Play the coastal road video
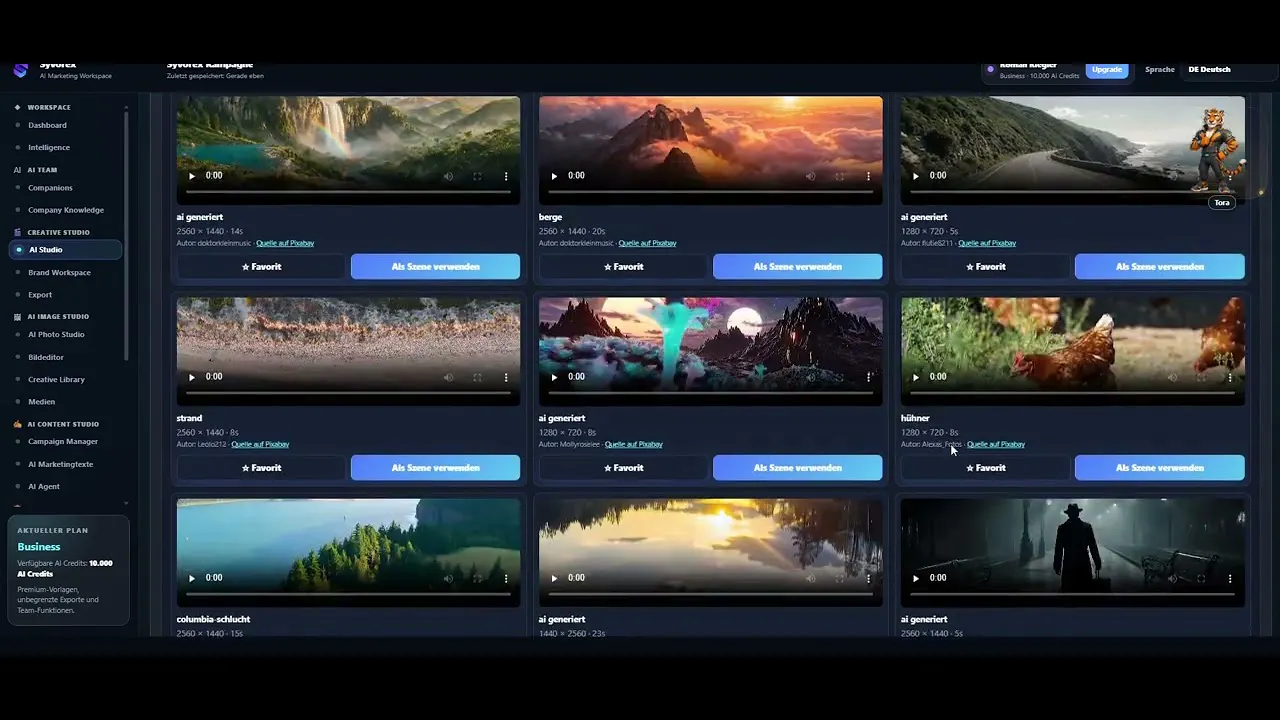This screenshot has width=1280, height=720. pyautogui.click(x=916, y=176)
